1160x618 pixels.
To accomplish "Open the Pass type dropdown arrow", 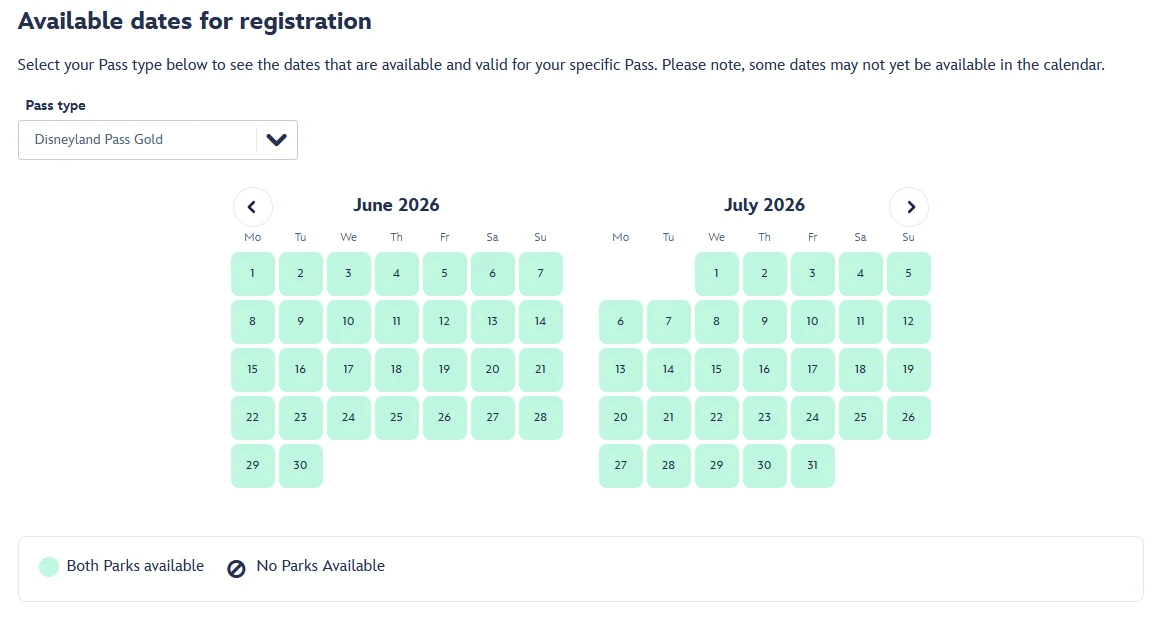I will (277, 140).
